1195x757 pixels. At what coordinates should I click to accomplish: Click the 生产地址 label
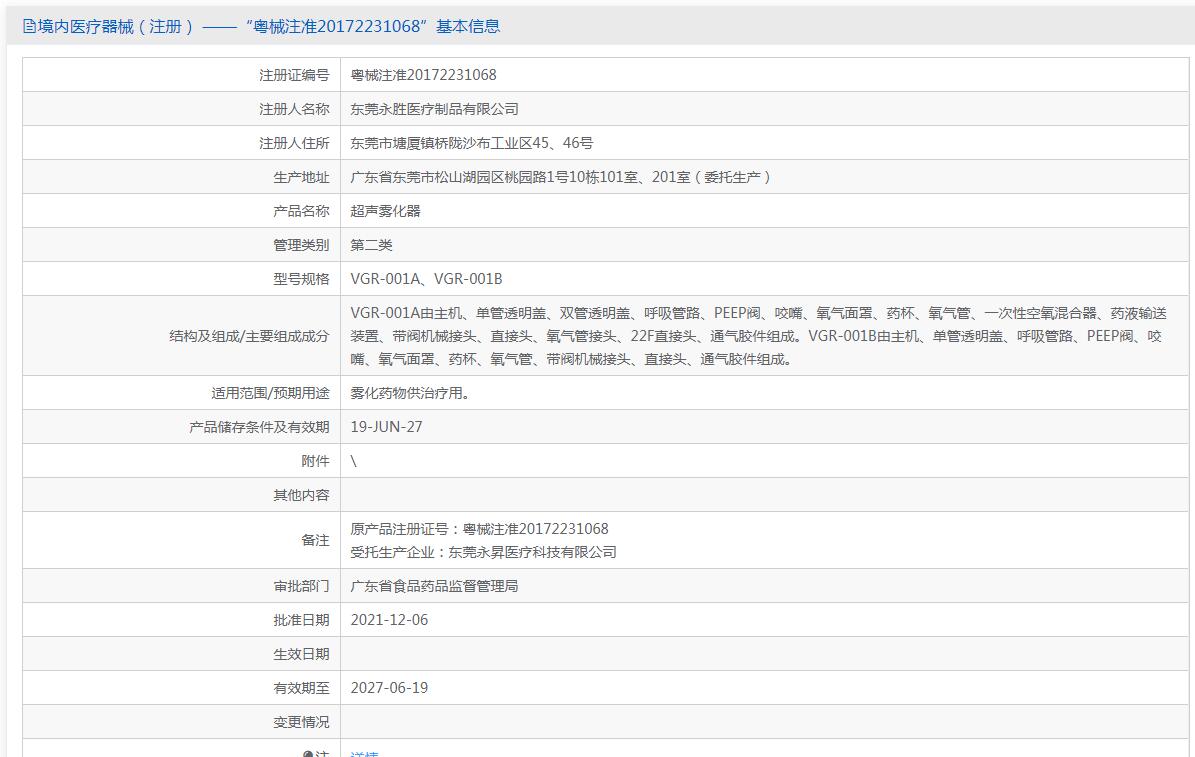[x=301, y=177]
